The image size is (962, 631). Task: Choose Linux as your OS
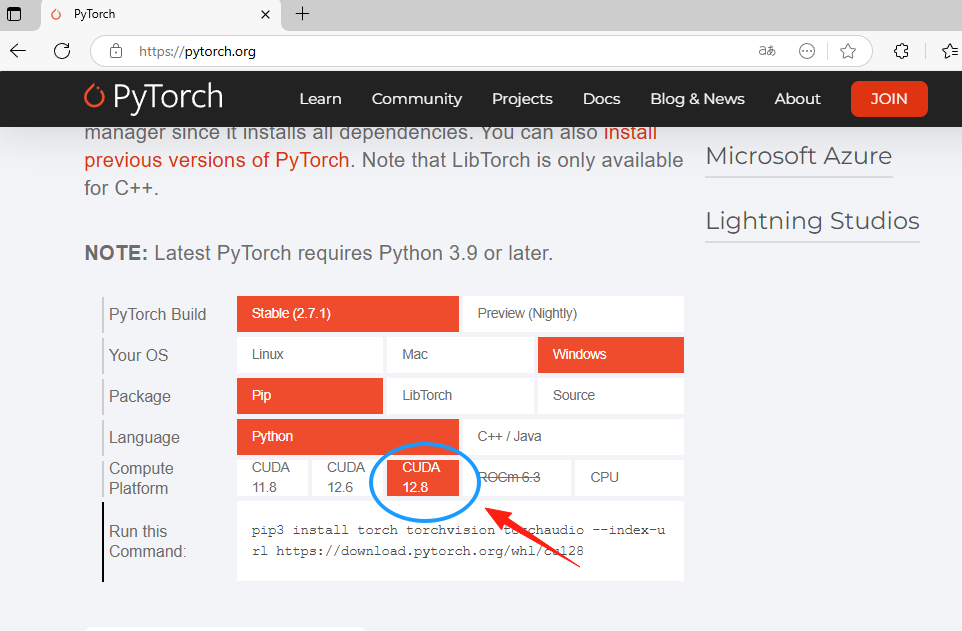point(309,355)
